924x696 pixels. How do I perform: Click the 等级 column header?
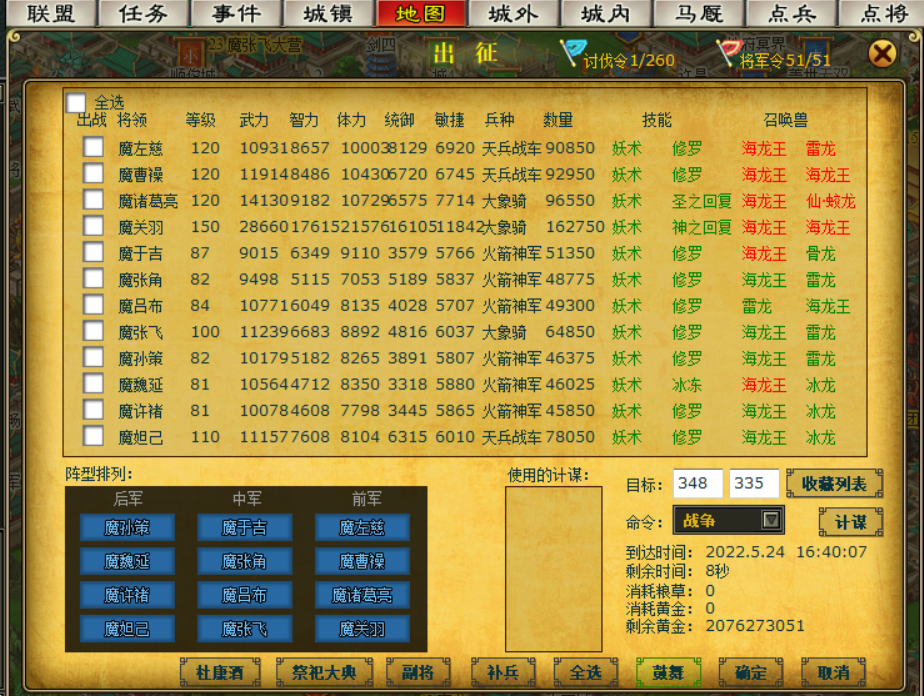200,120
